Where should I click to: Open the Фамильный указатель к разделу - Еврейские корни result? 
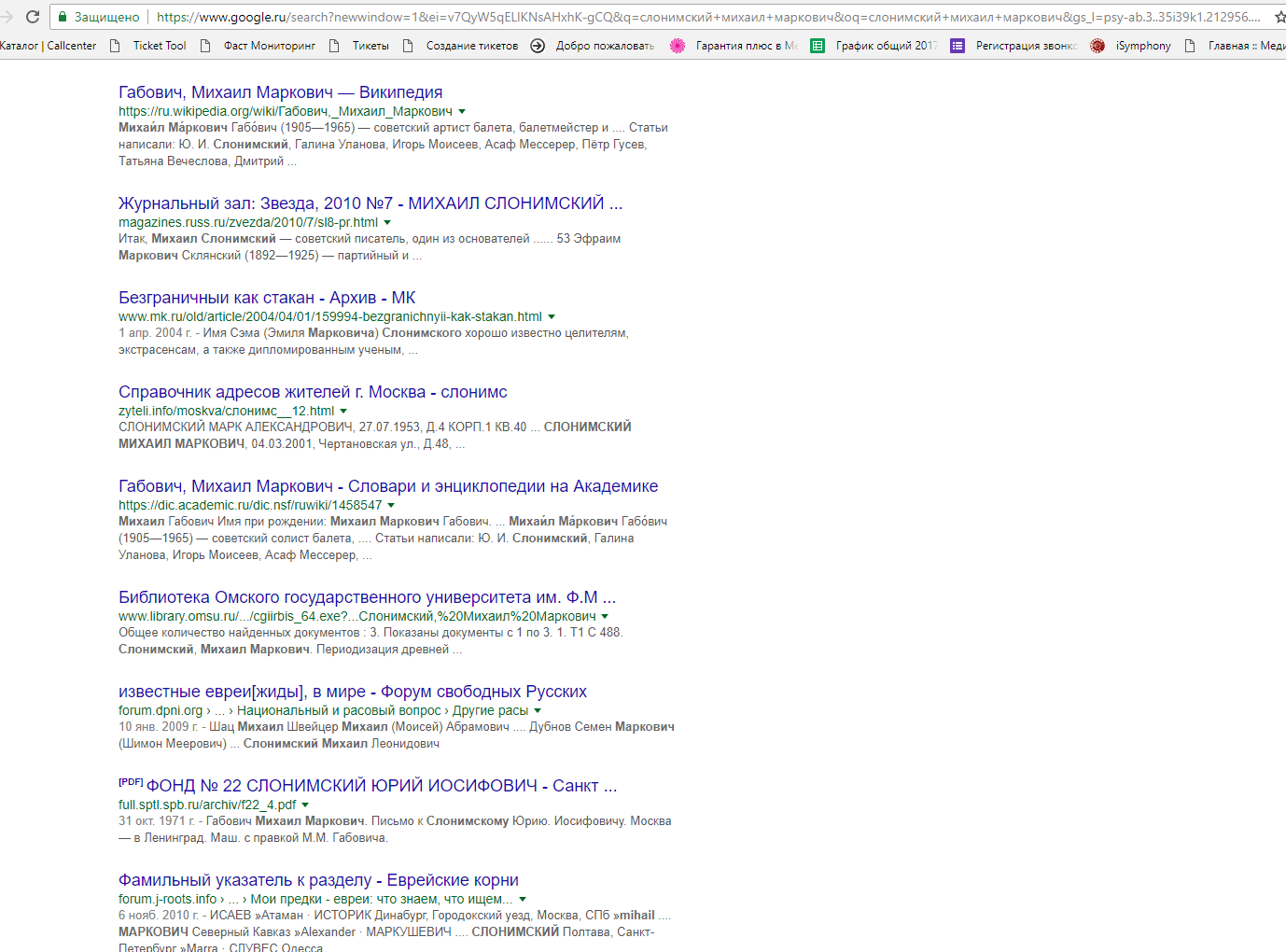(318, 880)
